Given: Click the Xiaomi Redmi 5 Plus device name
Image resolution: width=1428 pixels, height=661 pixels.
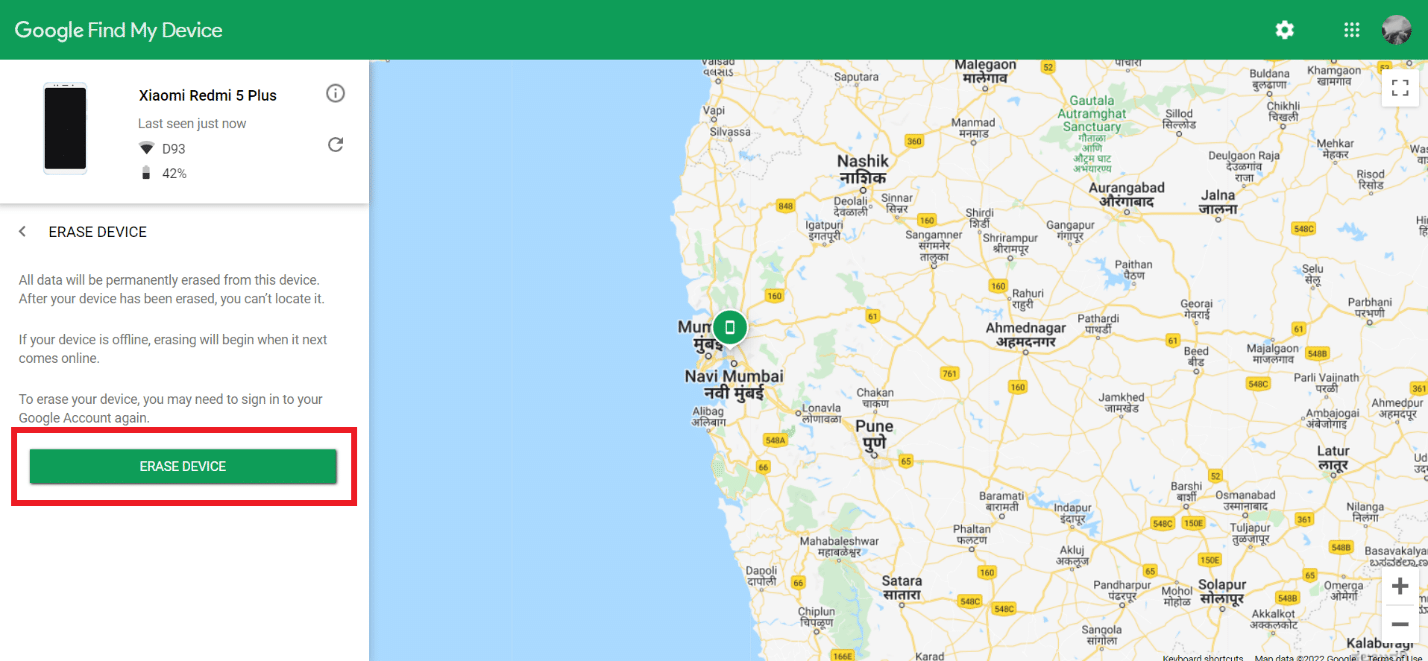Looking at the screenshot, I should pyautogui.click(x=208, y=95).
